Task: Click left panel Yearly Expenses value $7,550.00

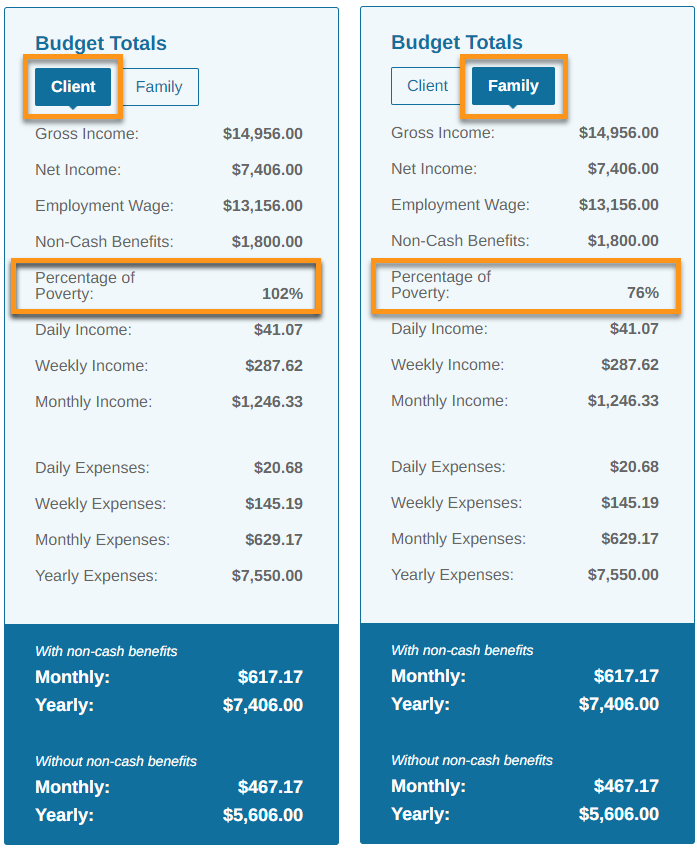Action: point(267,576)
